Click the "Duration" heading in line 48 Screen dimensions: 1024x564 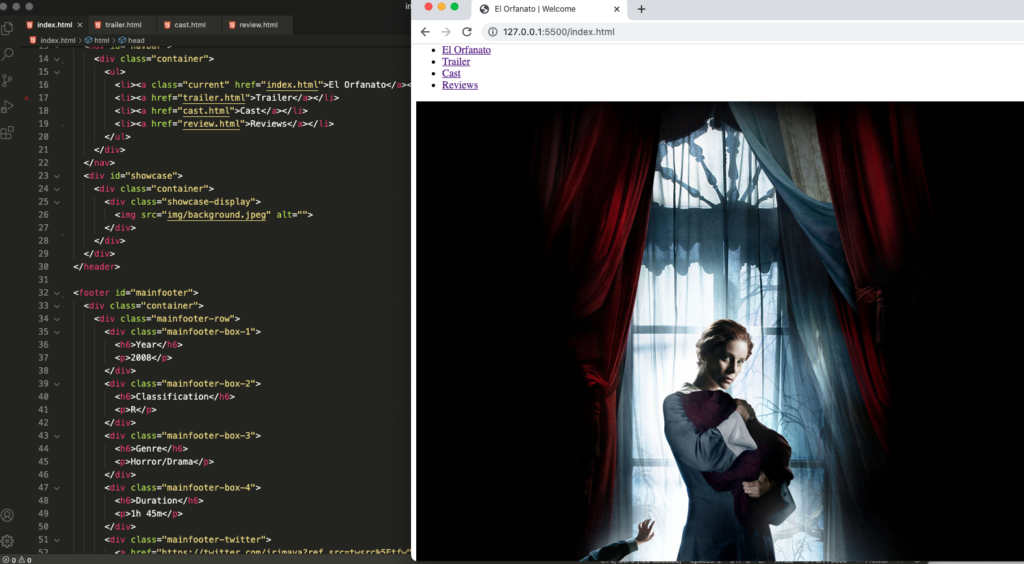157,501
